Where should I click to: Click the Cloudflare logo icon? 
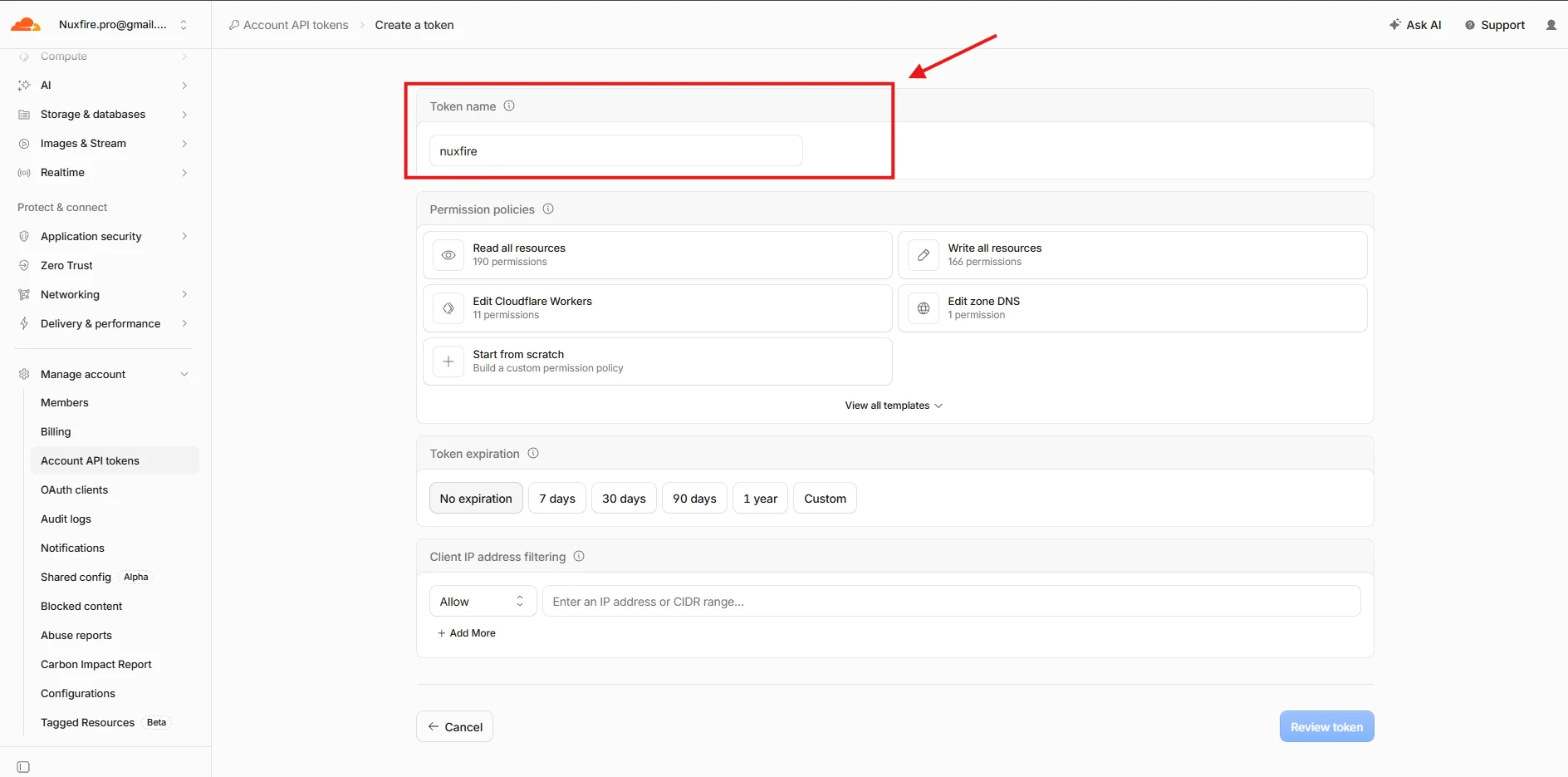pos(26,25)
